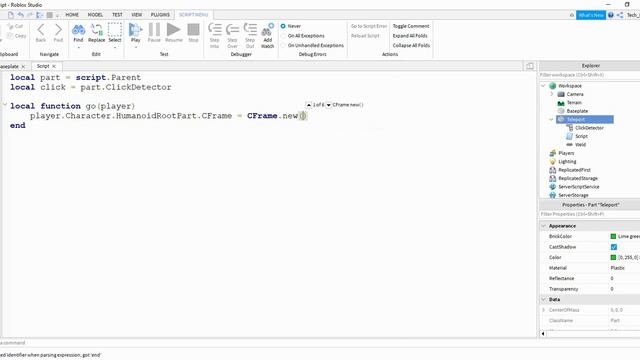Screen dimensions: 640x360
Task: Click Collapse All Folds
Action: tap(411, 46)
